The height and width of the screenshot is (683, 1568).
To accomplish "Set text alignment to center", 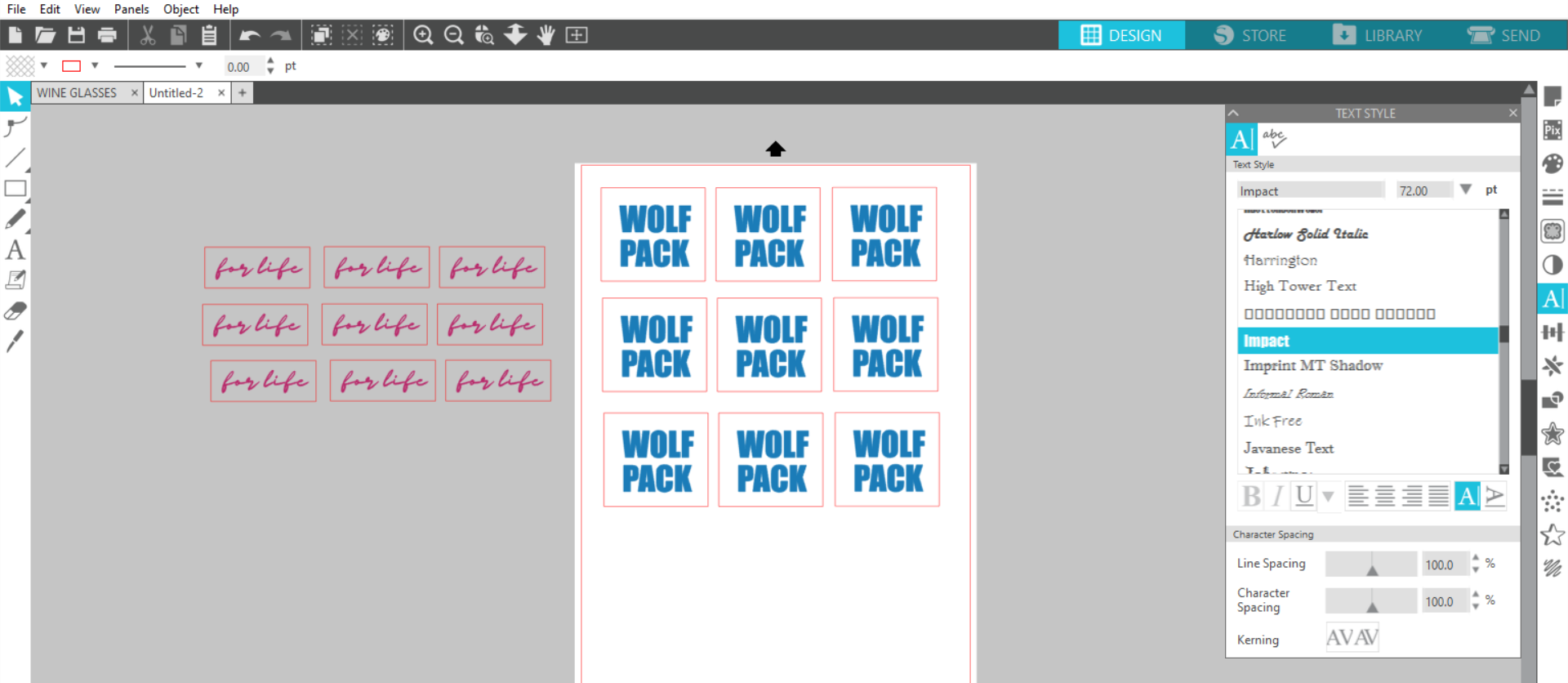I will pos(1385,496).
